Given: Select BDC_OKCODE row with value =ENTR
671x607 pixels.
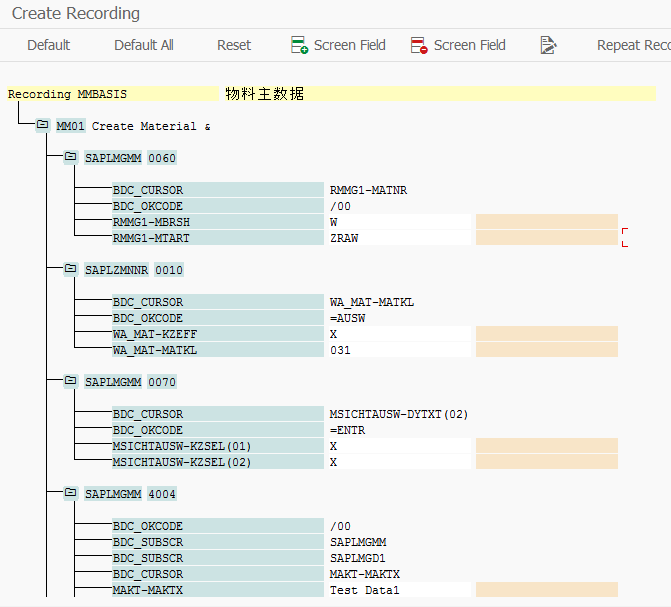Looking at the screenshot, I should tap(218, 430).
